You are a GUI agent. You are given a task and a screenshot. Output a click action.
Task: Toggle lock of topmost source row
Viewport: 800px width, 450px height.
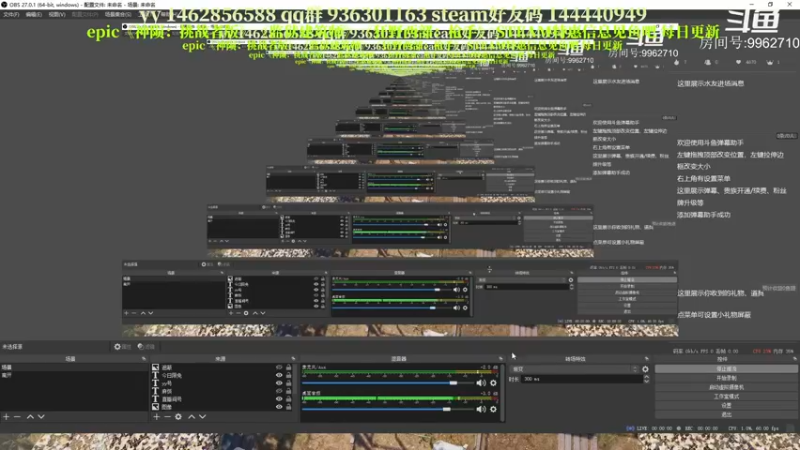[289, 367]
